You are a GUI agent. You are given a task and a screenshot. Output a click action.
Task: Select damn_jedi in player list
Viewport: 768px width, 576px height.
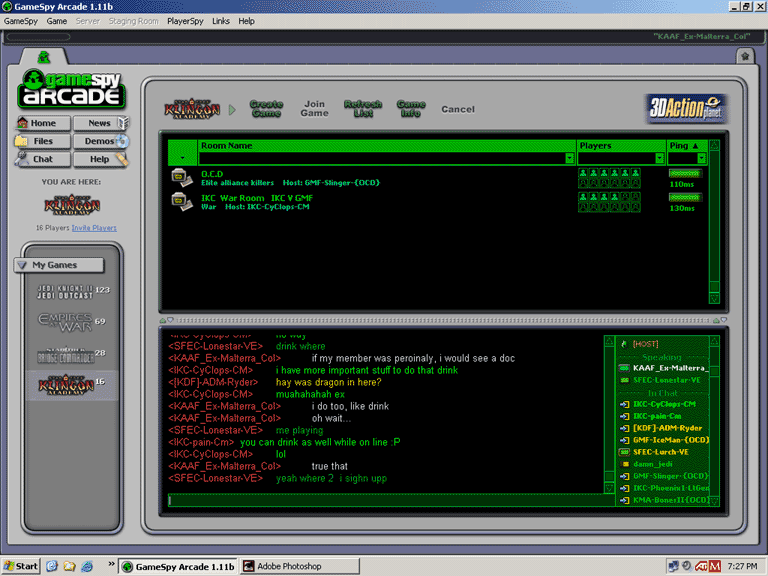[x=652, y=464]
